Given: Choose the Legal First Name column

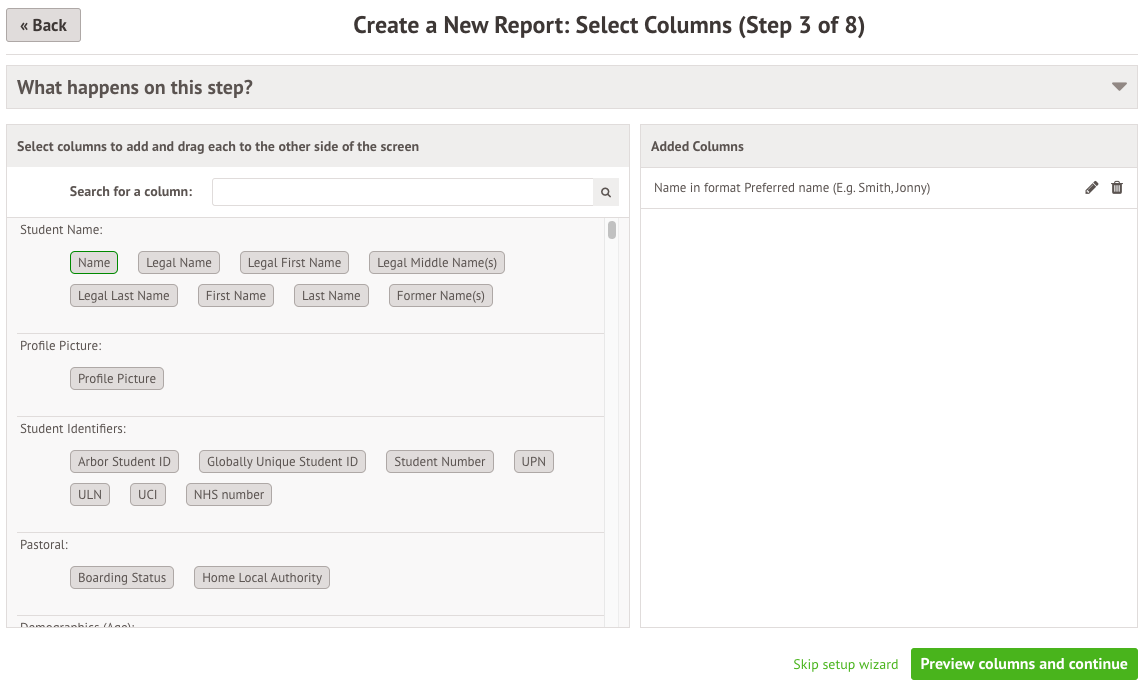Looking at the screenshot, I should (x=294, y=263).
